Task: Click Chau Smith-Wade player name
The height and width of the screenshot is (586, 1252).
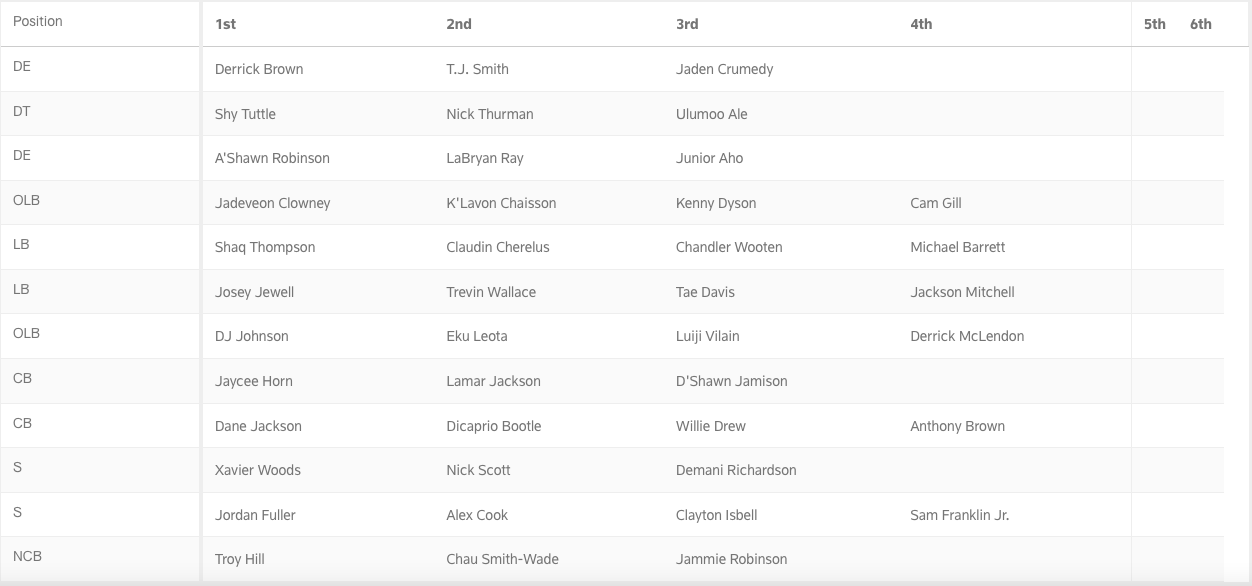Action: point(502,559)
